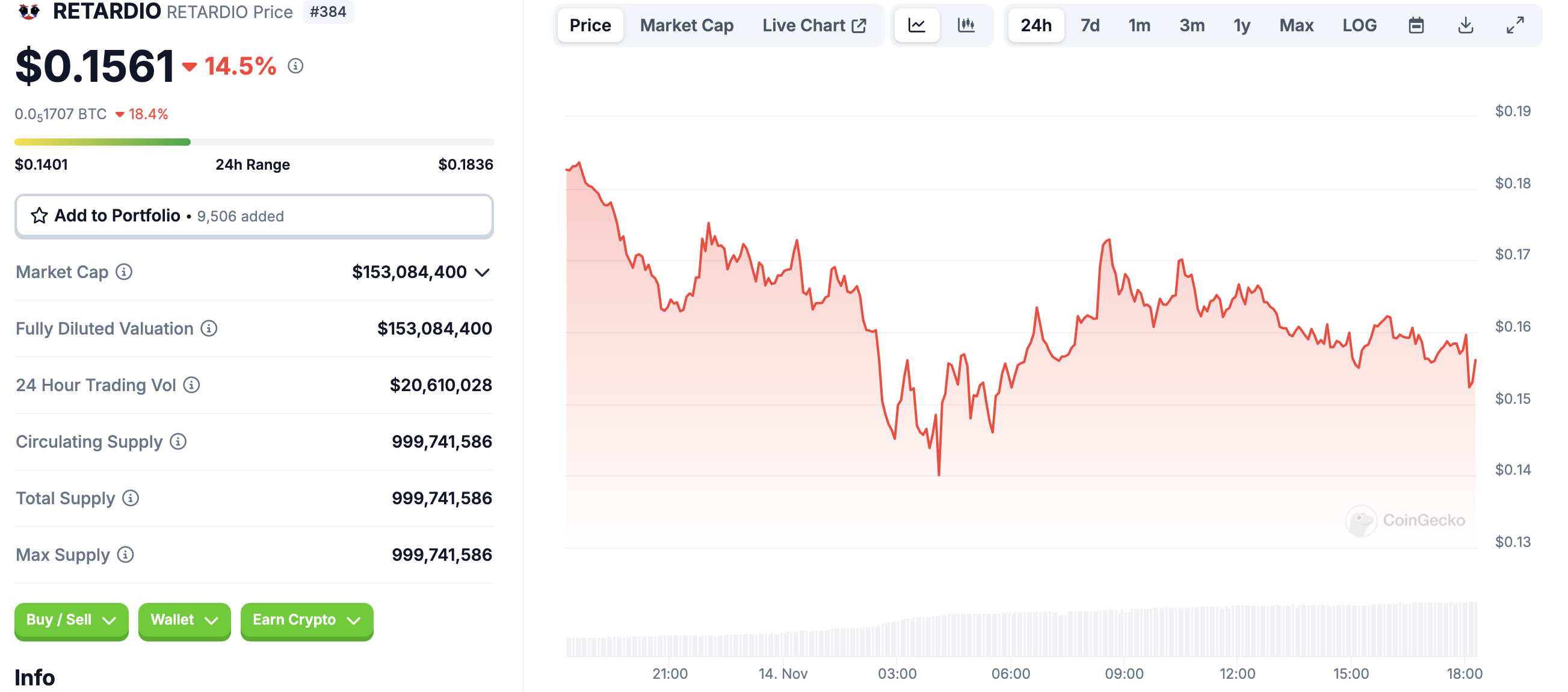Expand chart to fullscreen
Viewport: 1568px width, 692px height.
point(1515,25)
